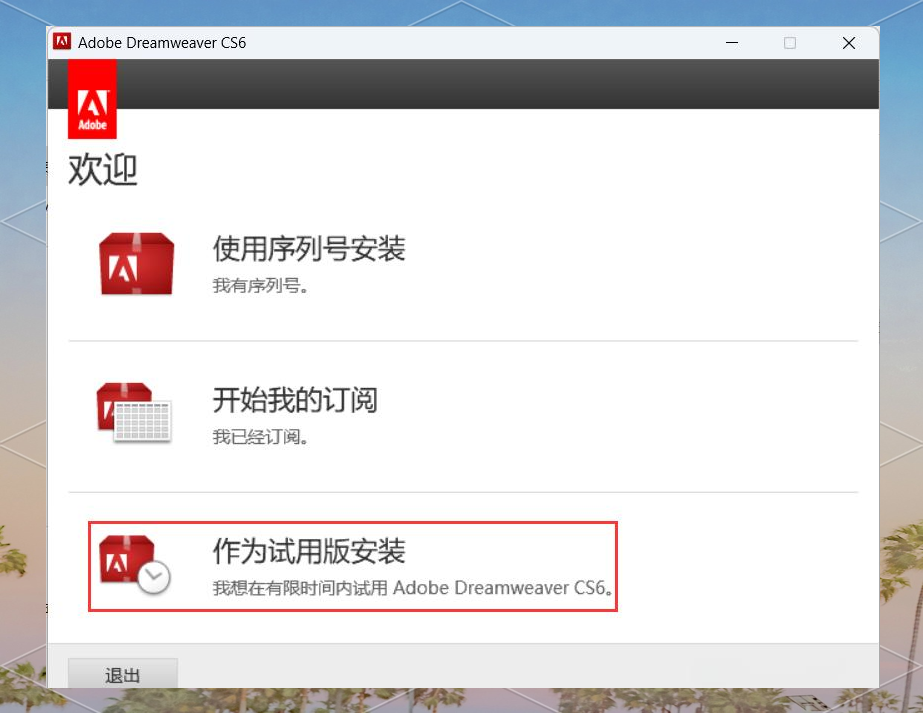Click the Dreamweaver title bar app icon
The width and height of the screenshot is (923, 713).
[62, 42]
